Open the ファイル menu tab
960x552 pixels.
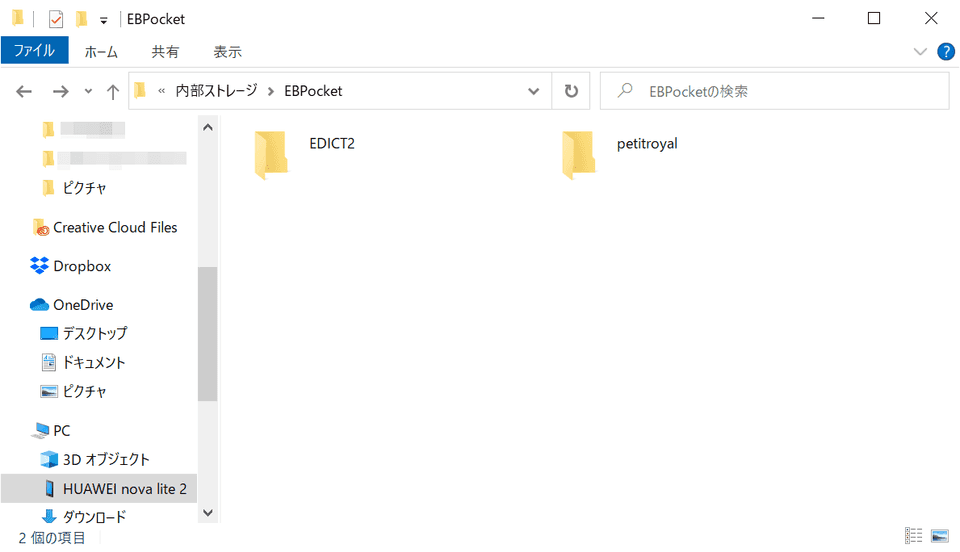pos(34,51)
